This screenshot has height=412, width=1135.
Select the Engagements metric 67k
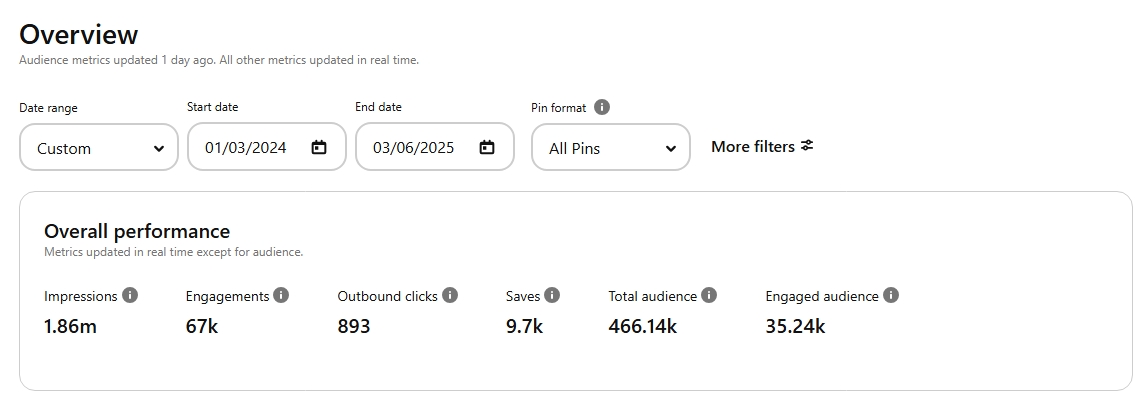point(202,327)
